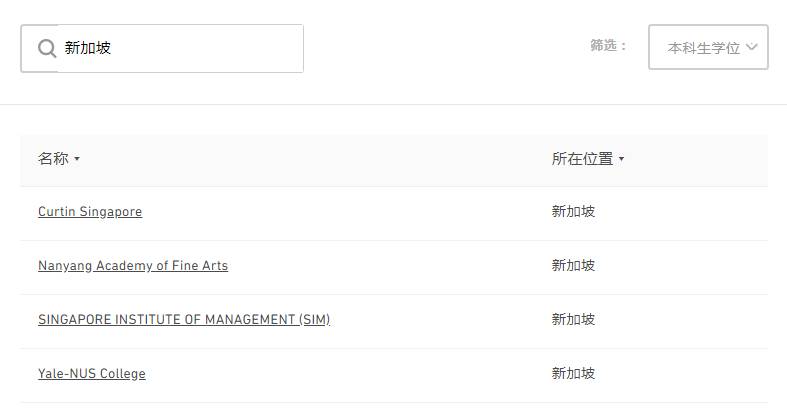
Task: Click the 新加坡 location cell for Curtin Singapore
Action: (573, 212)
